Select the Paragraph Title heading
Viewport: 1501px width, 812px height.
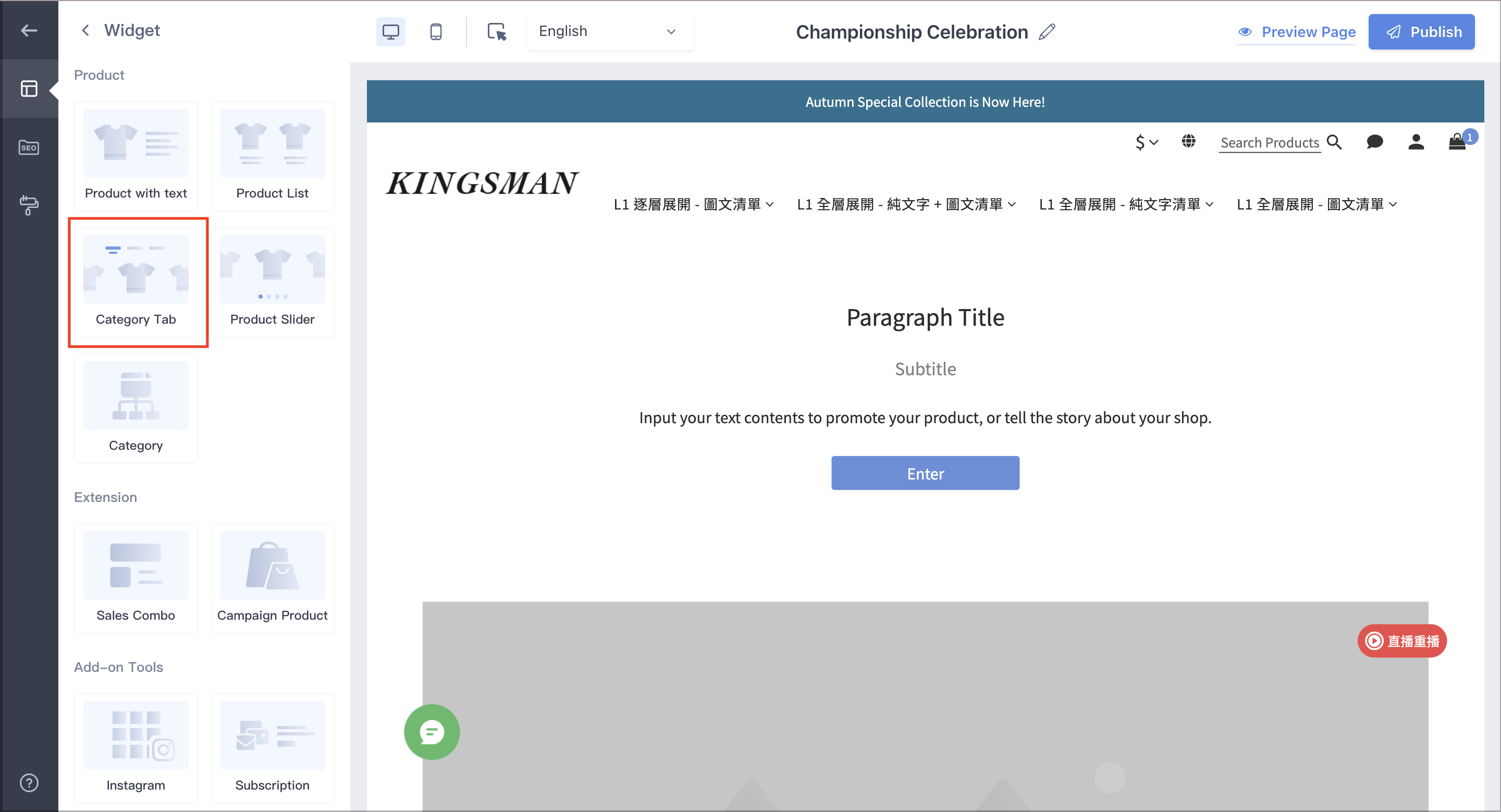point(925,317)
